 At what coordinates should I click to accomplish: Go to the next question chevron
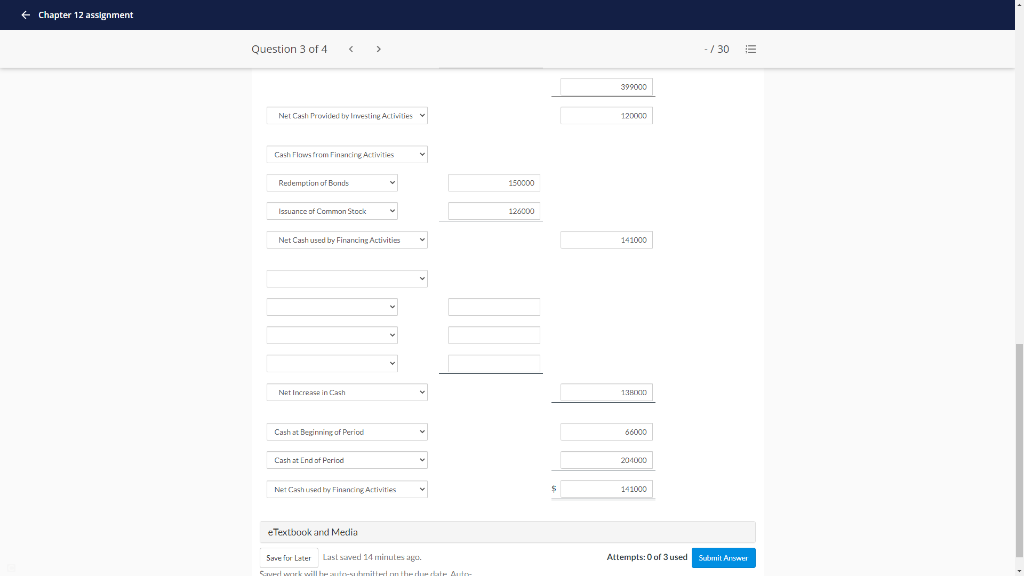pos(378,49)
